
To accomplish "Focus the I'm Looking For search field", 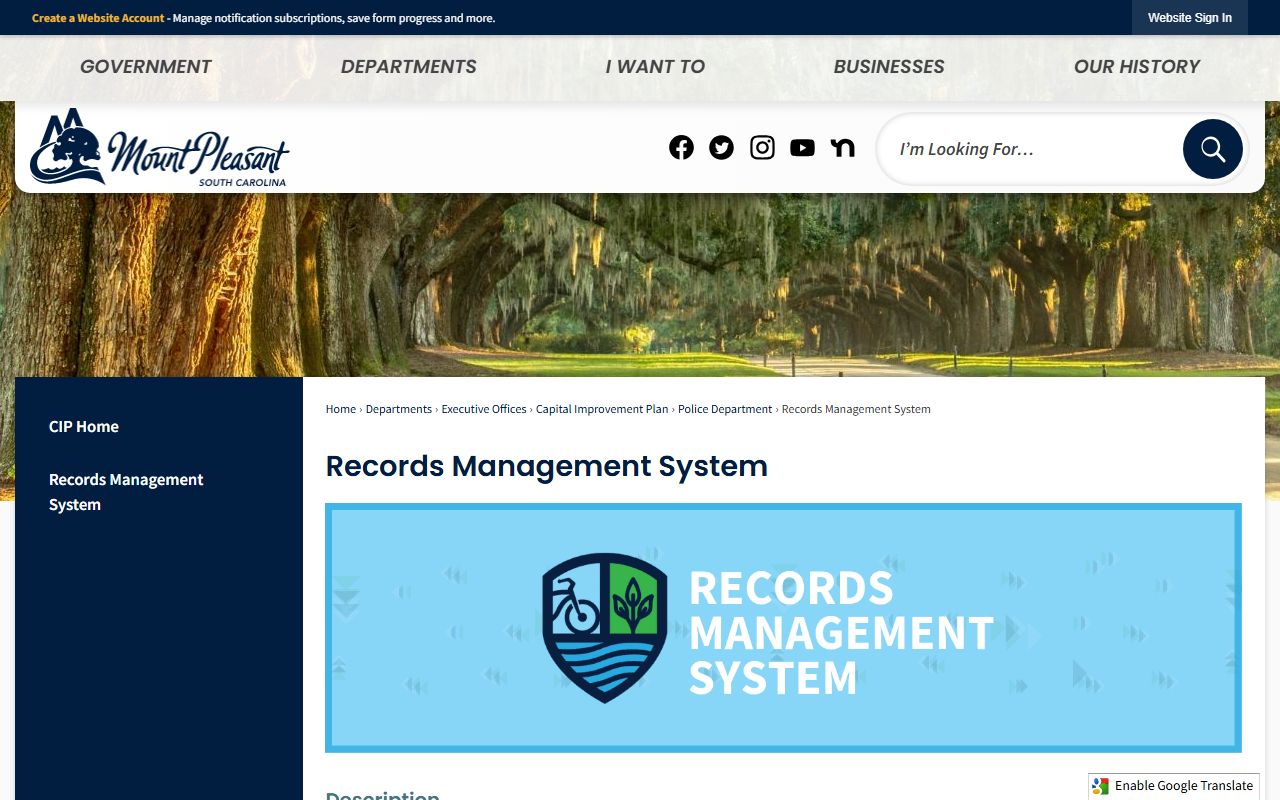I will [x=1030, y=149].
